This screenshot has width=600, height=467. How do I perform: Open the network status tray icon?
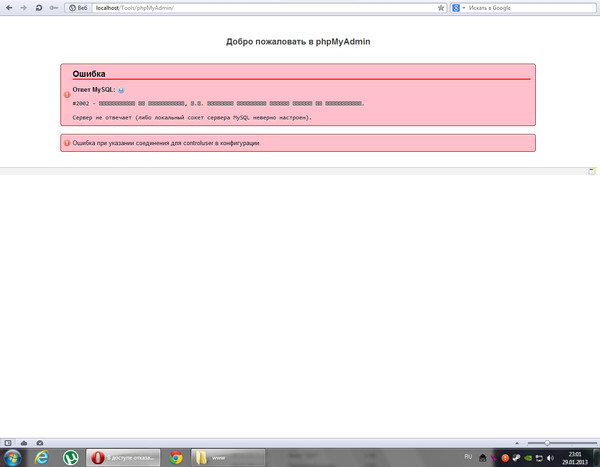pyautogui.click(x=539, y=458)
